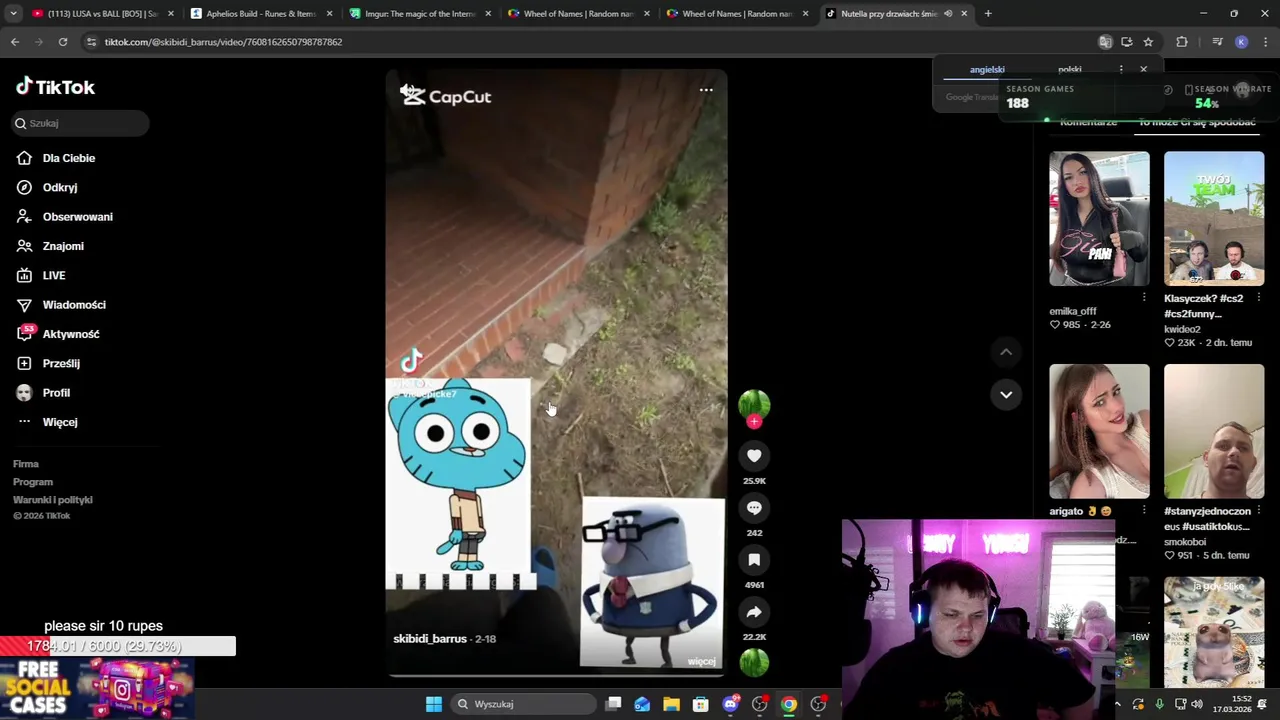Open the Program footer link
The image size is (1280, 720).
coord(33,482)
